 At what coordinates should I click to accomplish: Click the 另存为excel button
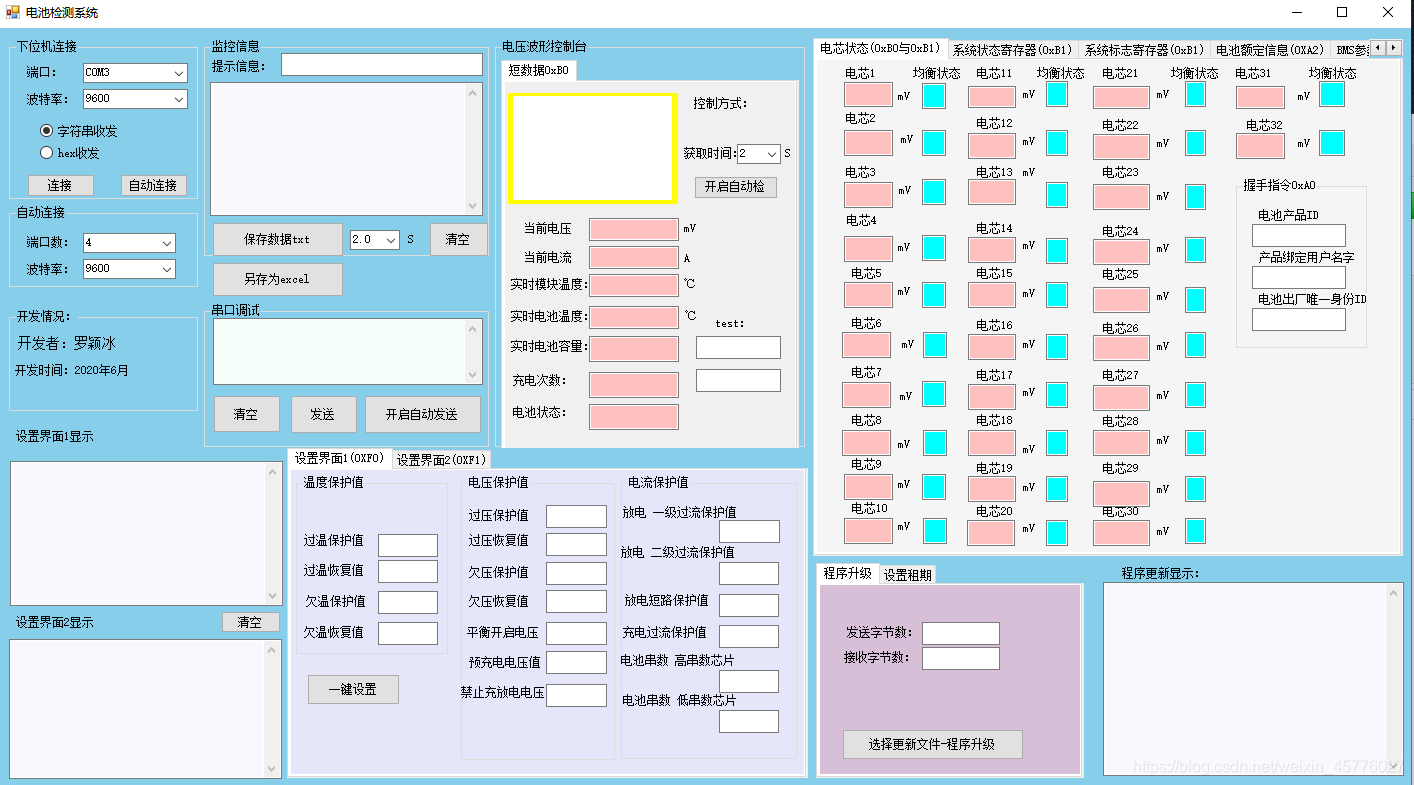point(278,280)
